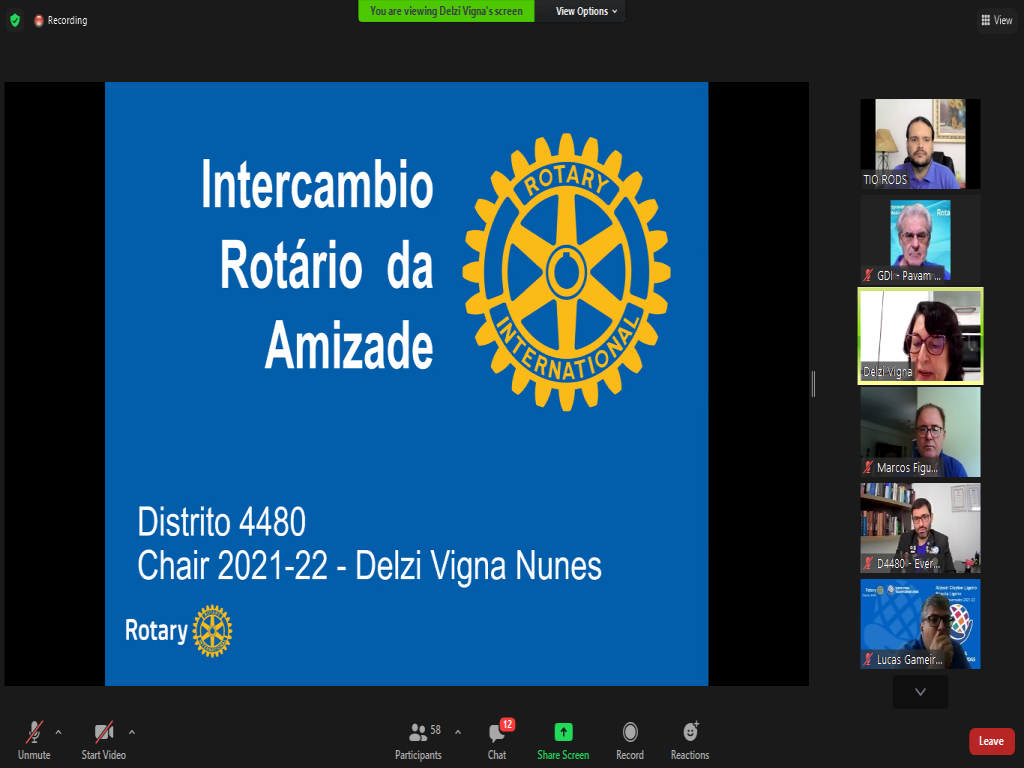Click the green Share Screen icon

pyautogui.click(x=563, y=732)
